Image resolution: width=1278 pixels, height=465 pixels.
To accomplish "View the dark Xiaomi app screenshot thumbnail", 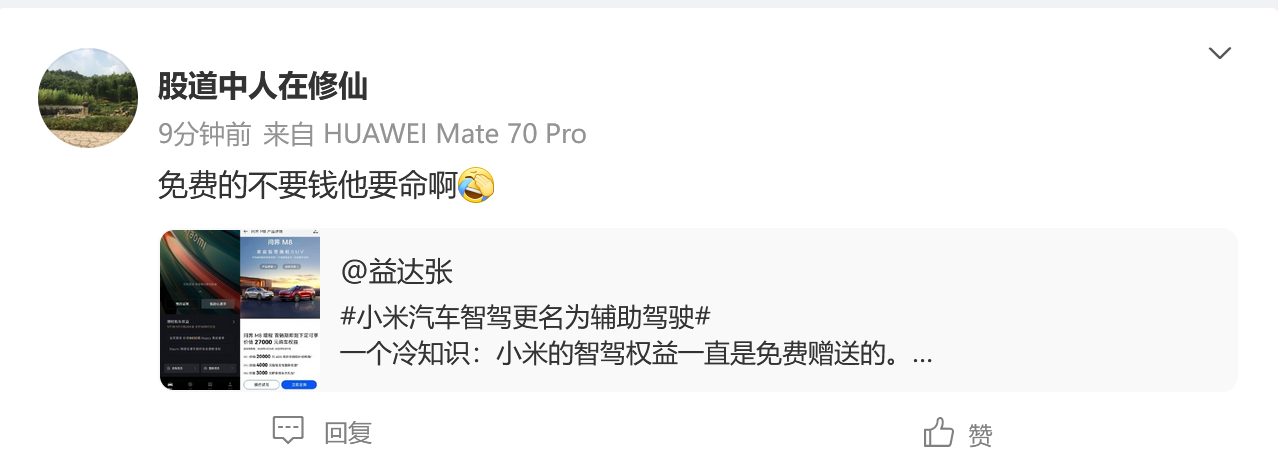I will 200,309.
